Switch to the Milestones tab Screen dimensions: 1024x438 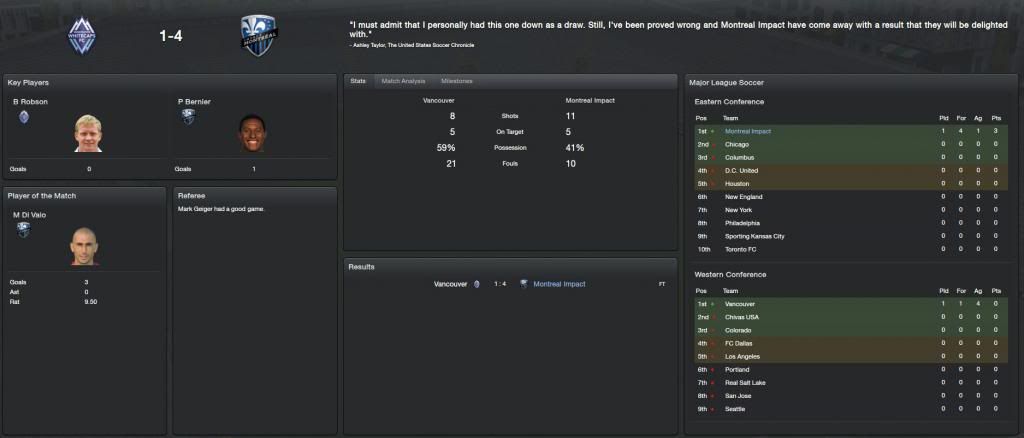[x=457, y=81]
